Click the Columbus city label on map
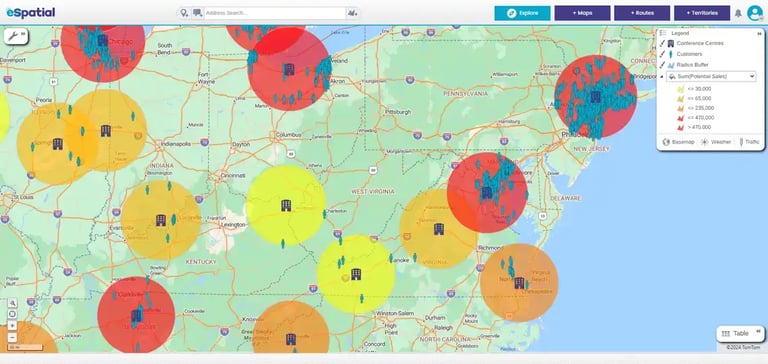 (x=288, y=135)
